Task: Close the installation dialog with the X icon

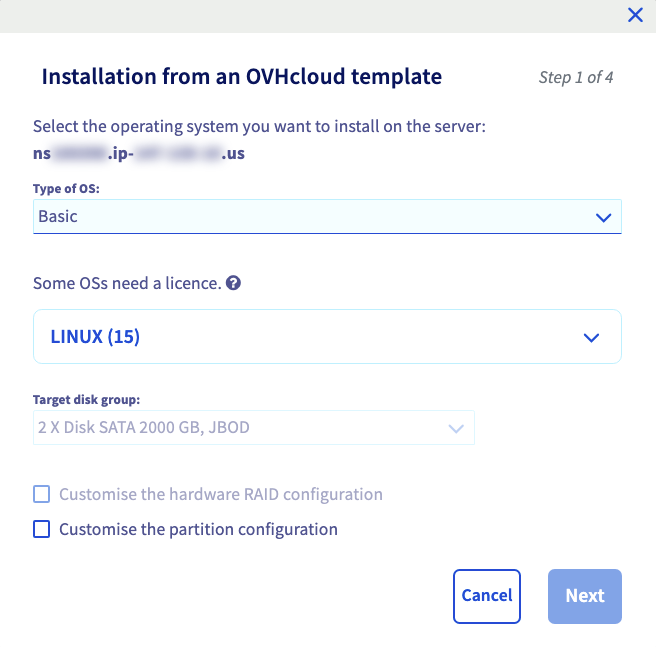Action: click(634, 15)
